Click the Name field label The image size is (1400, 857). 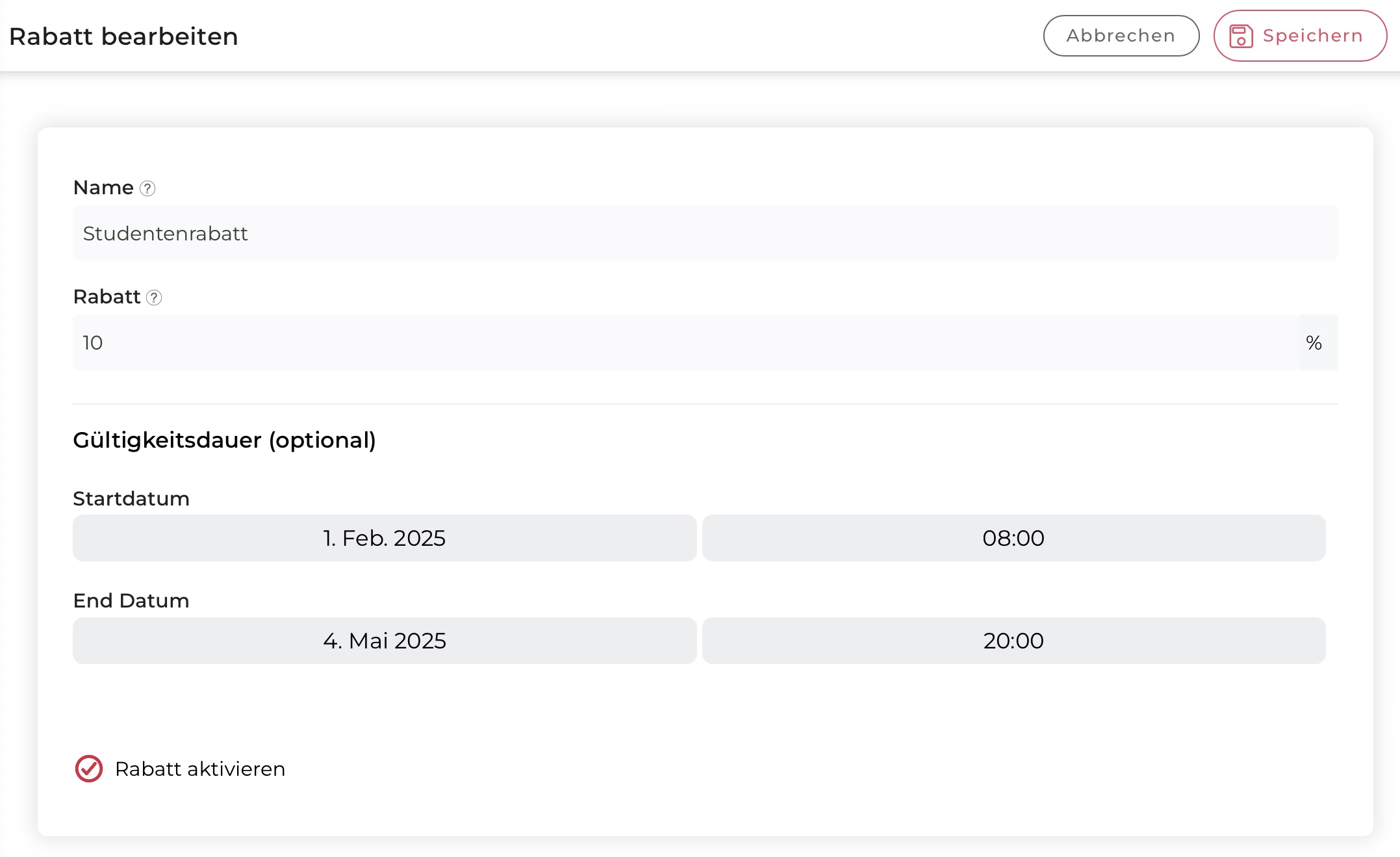pyautogui.click(x=103, y=188)
